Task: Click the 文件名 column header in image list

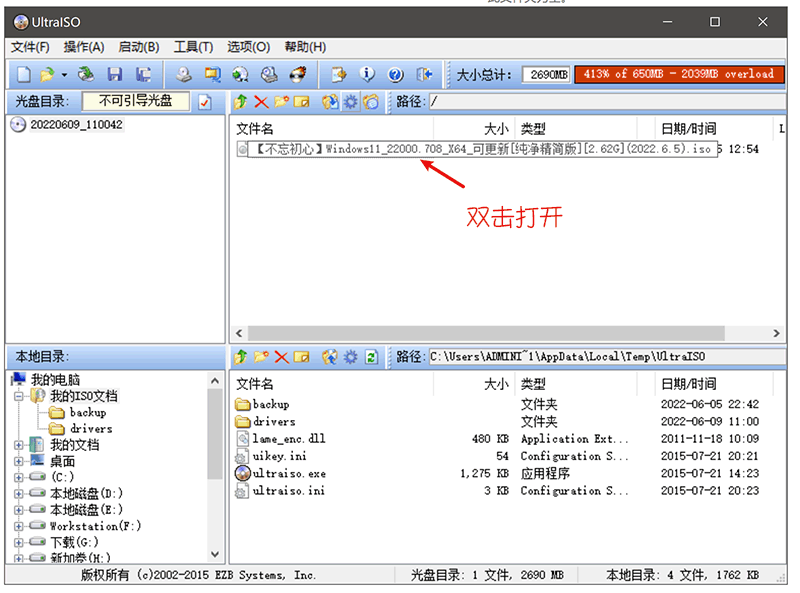Action: click(255, 129)
